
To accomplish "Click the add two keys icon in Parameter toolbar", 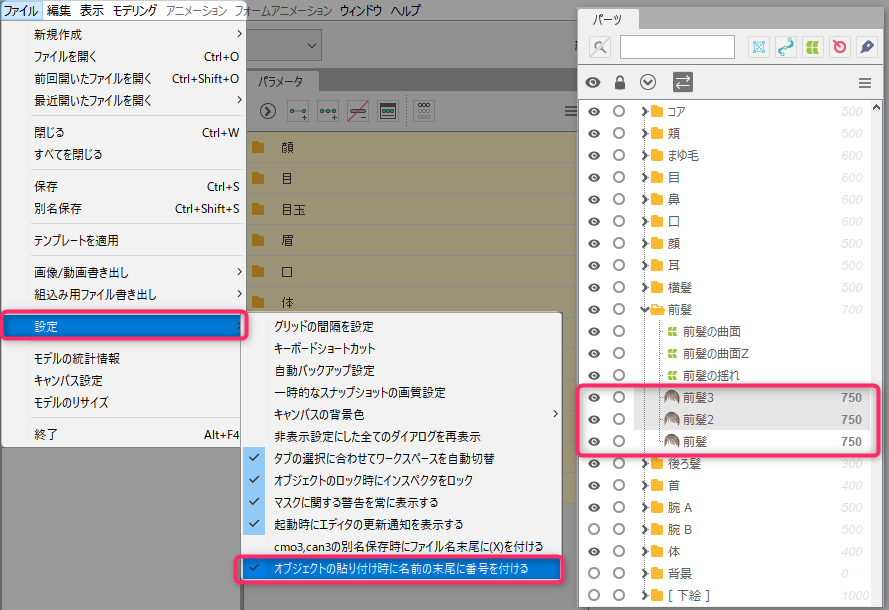I will (x=298, y=111).
